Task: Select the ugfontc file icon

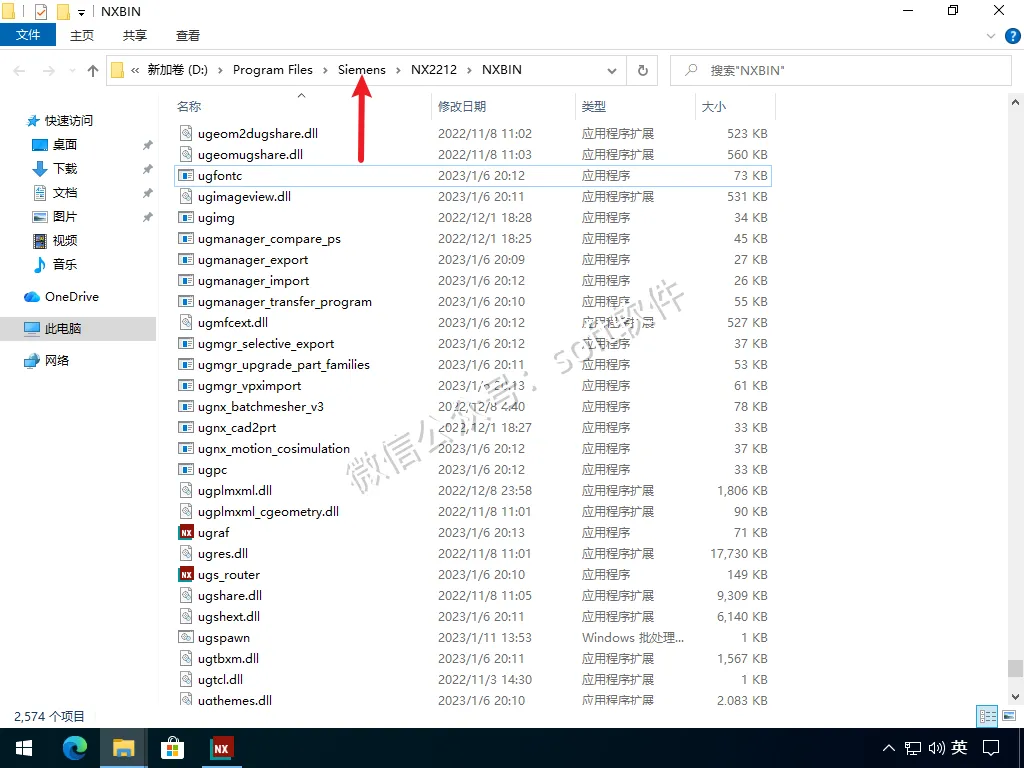Action: pyautogui.click(x=186, y=176)
